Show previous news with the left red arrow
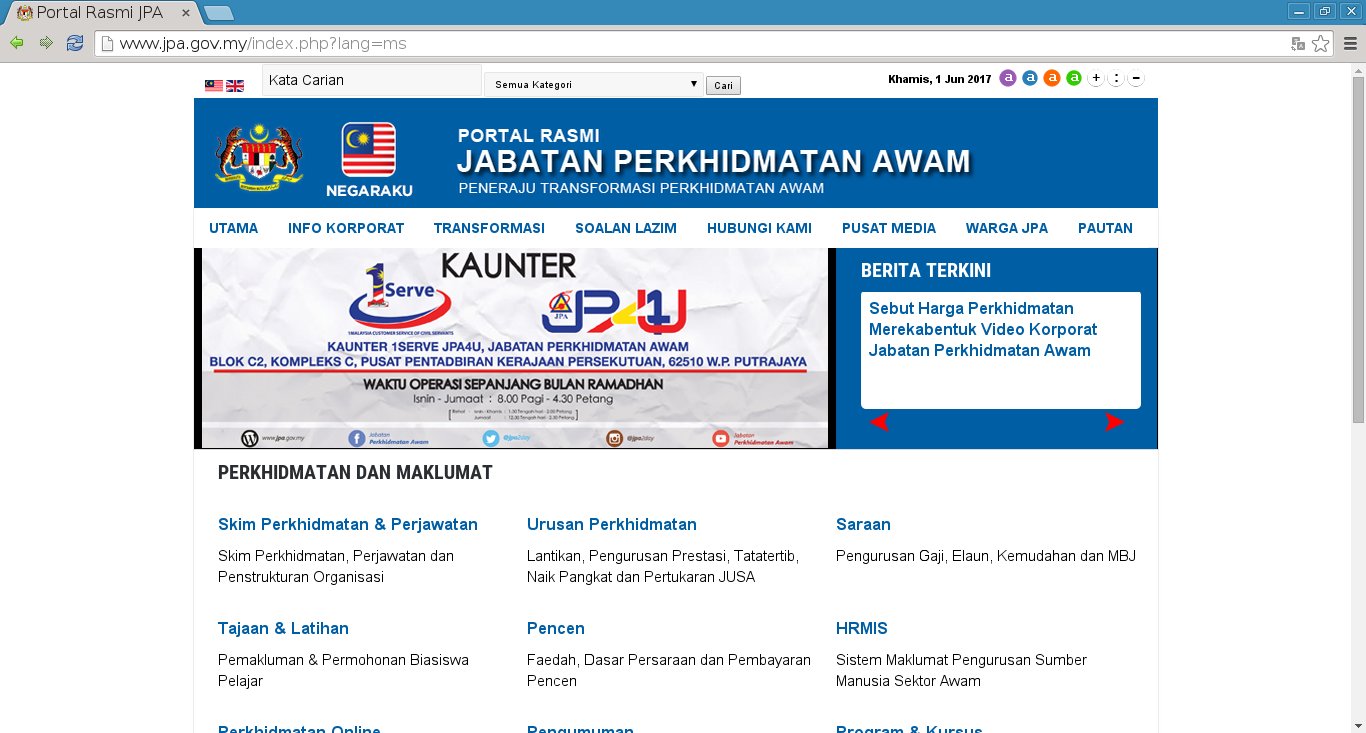 880,423
